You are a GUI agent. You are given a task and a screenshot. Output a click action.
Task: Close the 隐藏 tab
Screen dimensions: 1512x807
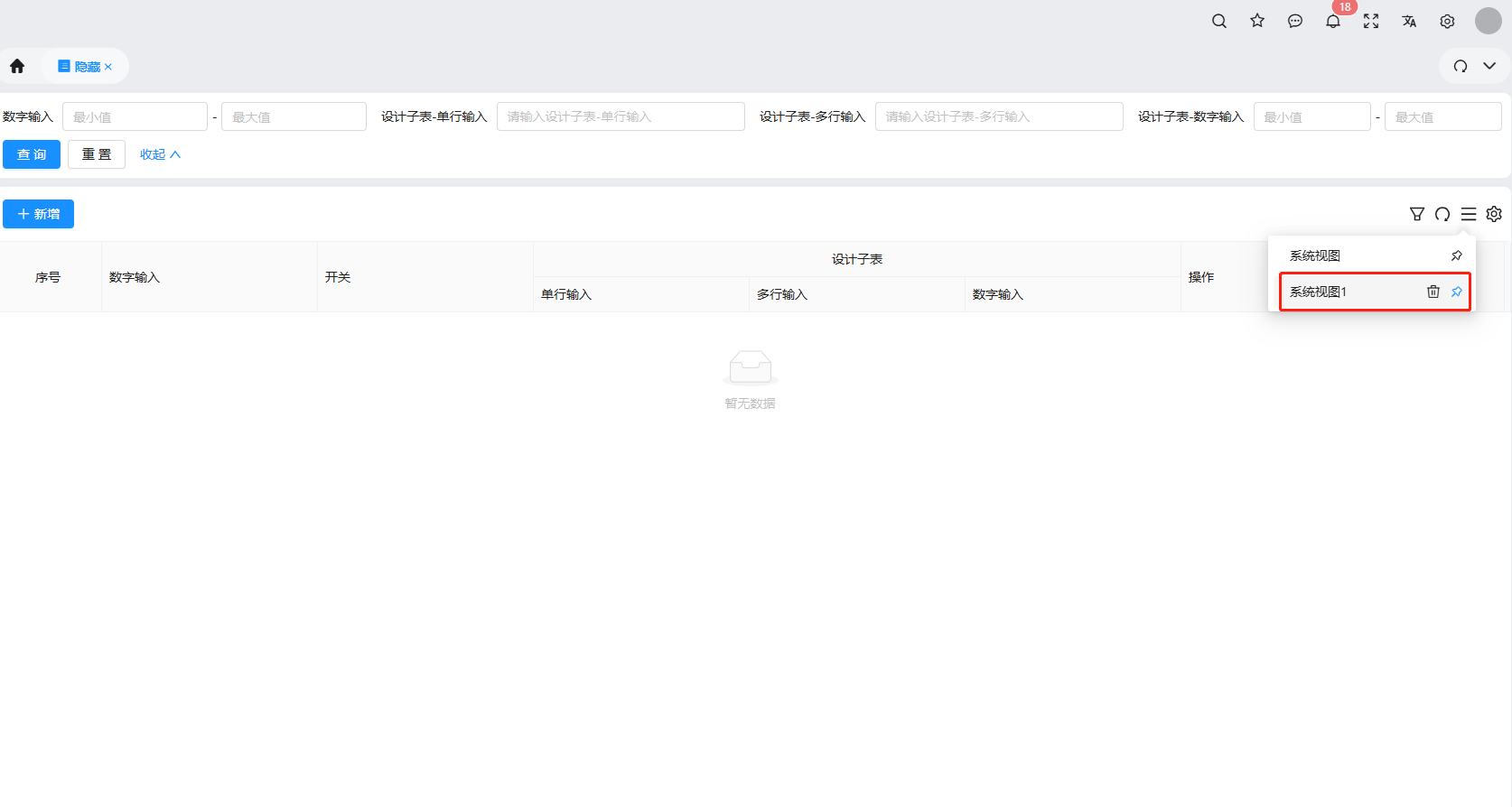(x=108, y=67)
